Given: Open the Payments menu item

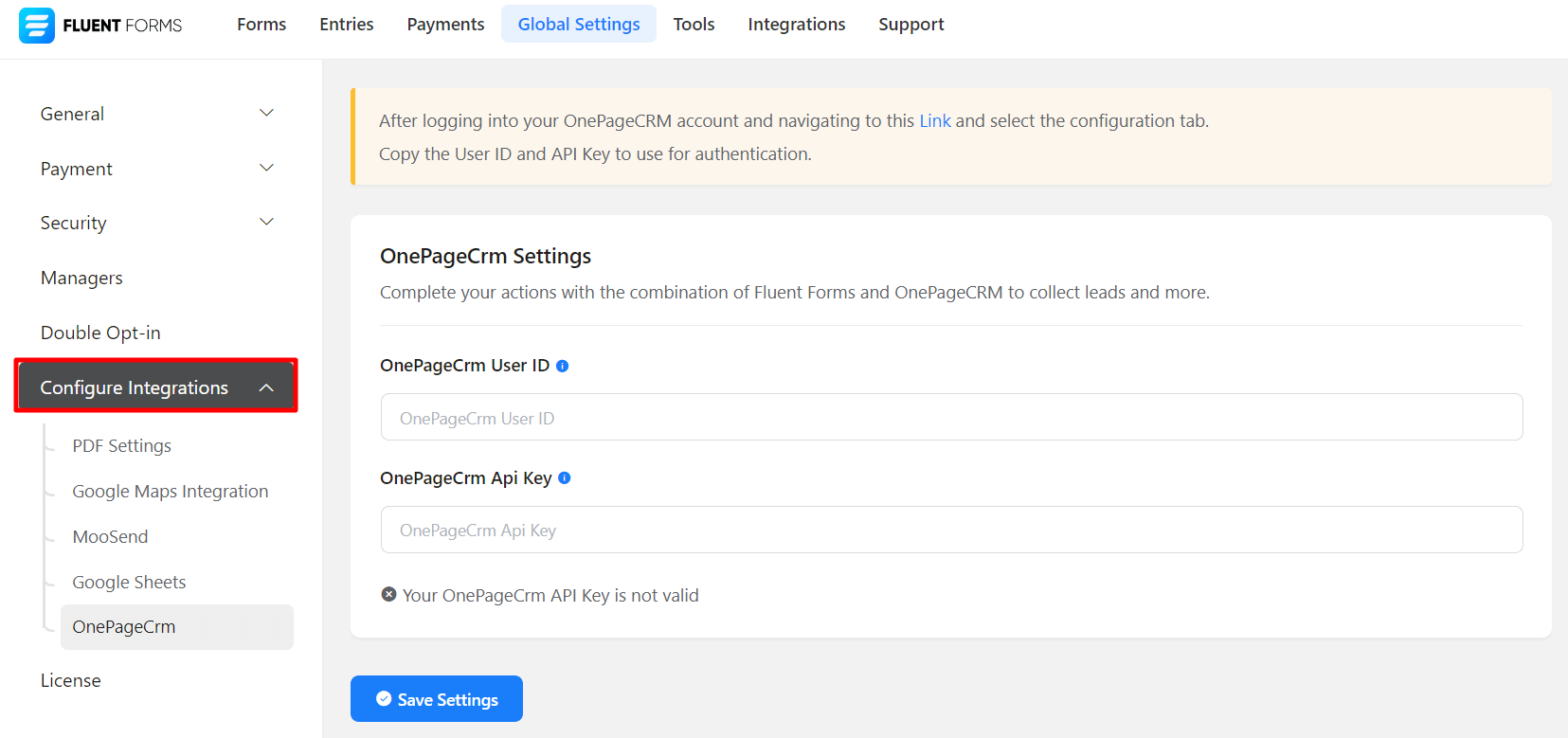Looking at the screenshot, I should pos(445,25).
